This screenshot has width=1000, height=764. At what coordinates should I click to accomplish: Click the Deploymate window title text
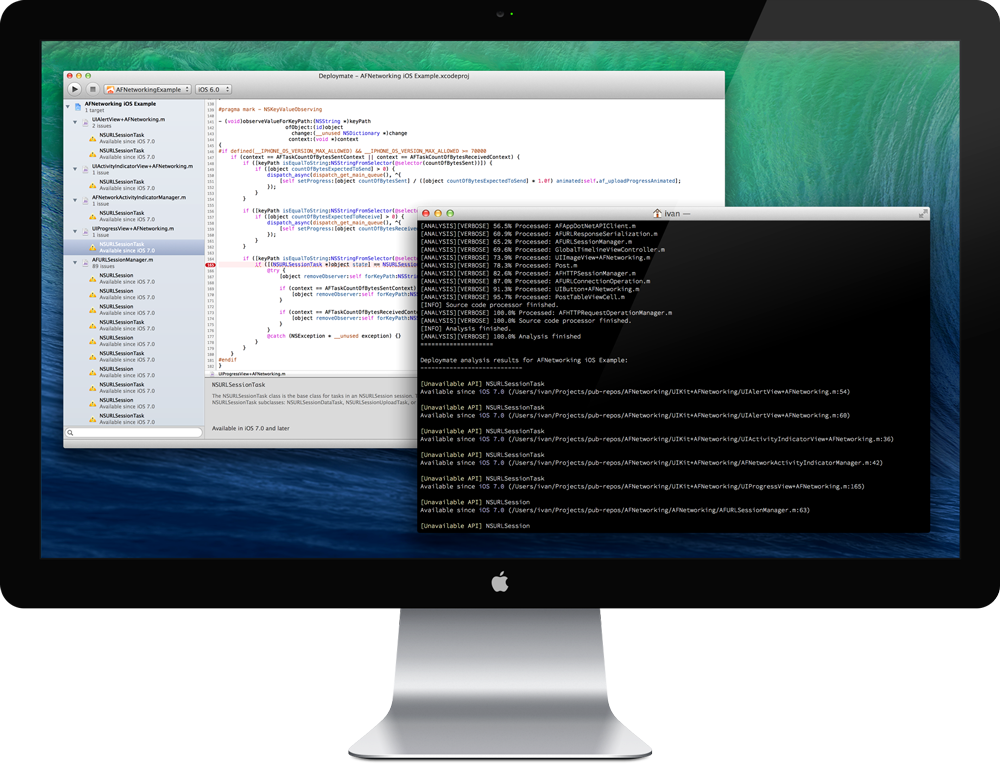tap(393, 76)
